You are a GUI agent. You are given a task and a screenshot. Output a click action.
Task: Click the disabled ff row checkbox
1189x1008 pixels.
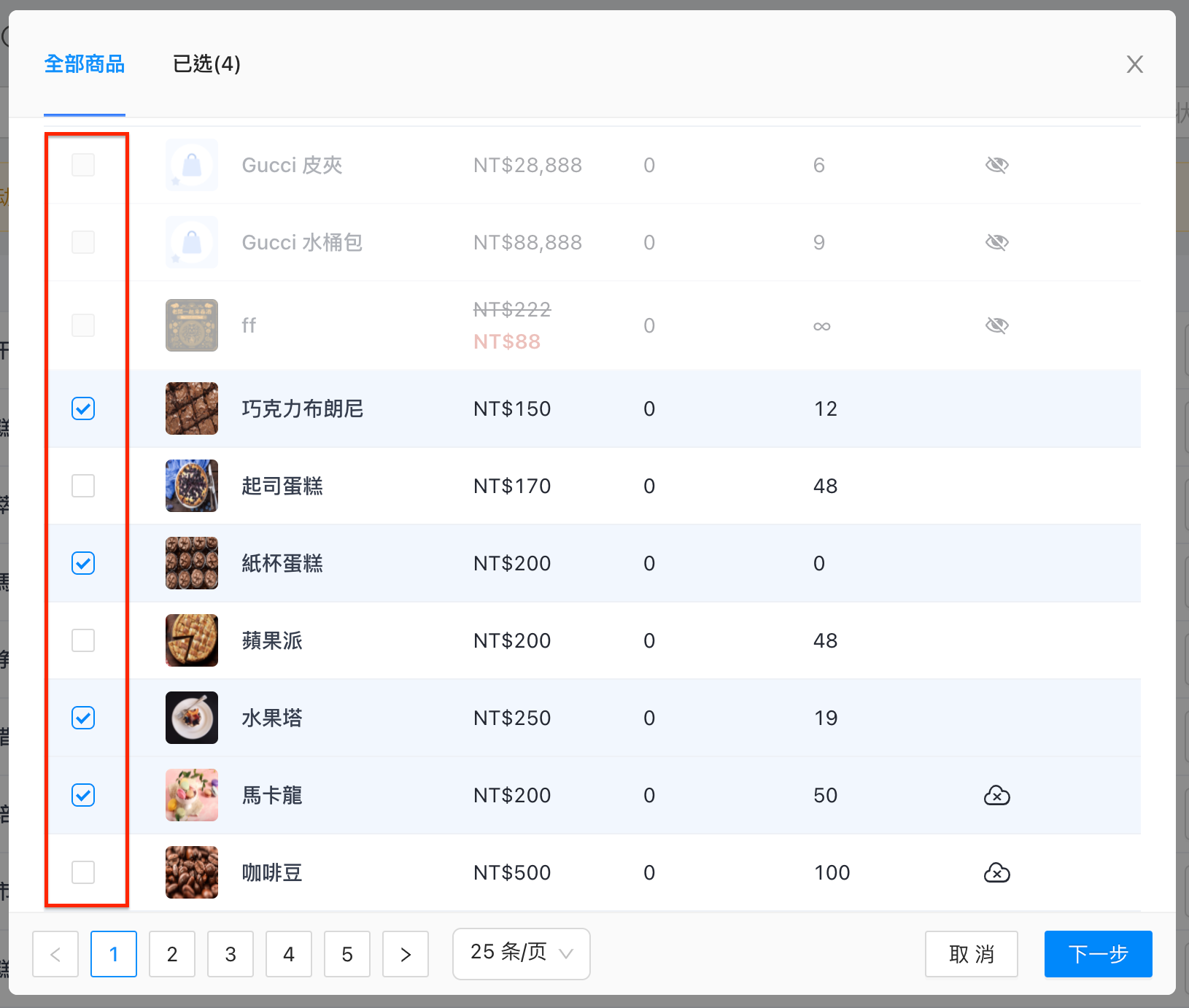pyautogui.click(x=83, y=325)
